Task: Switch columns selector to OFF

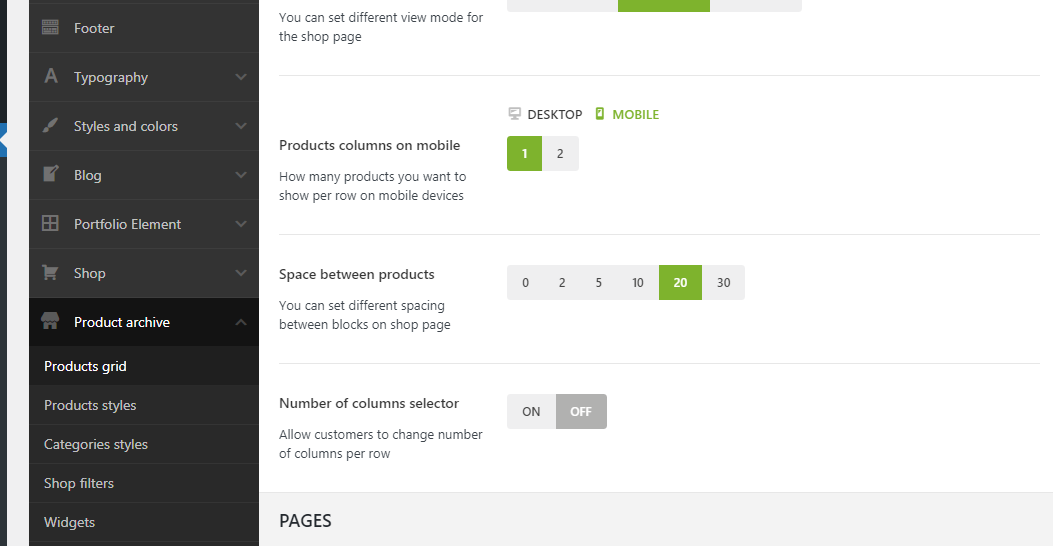Action: tap(581, 411)
